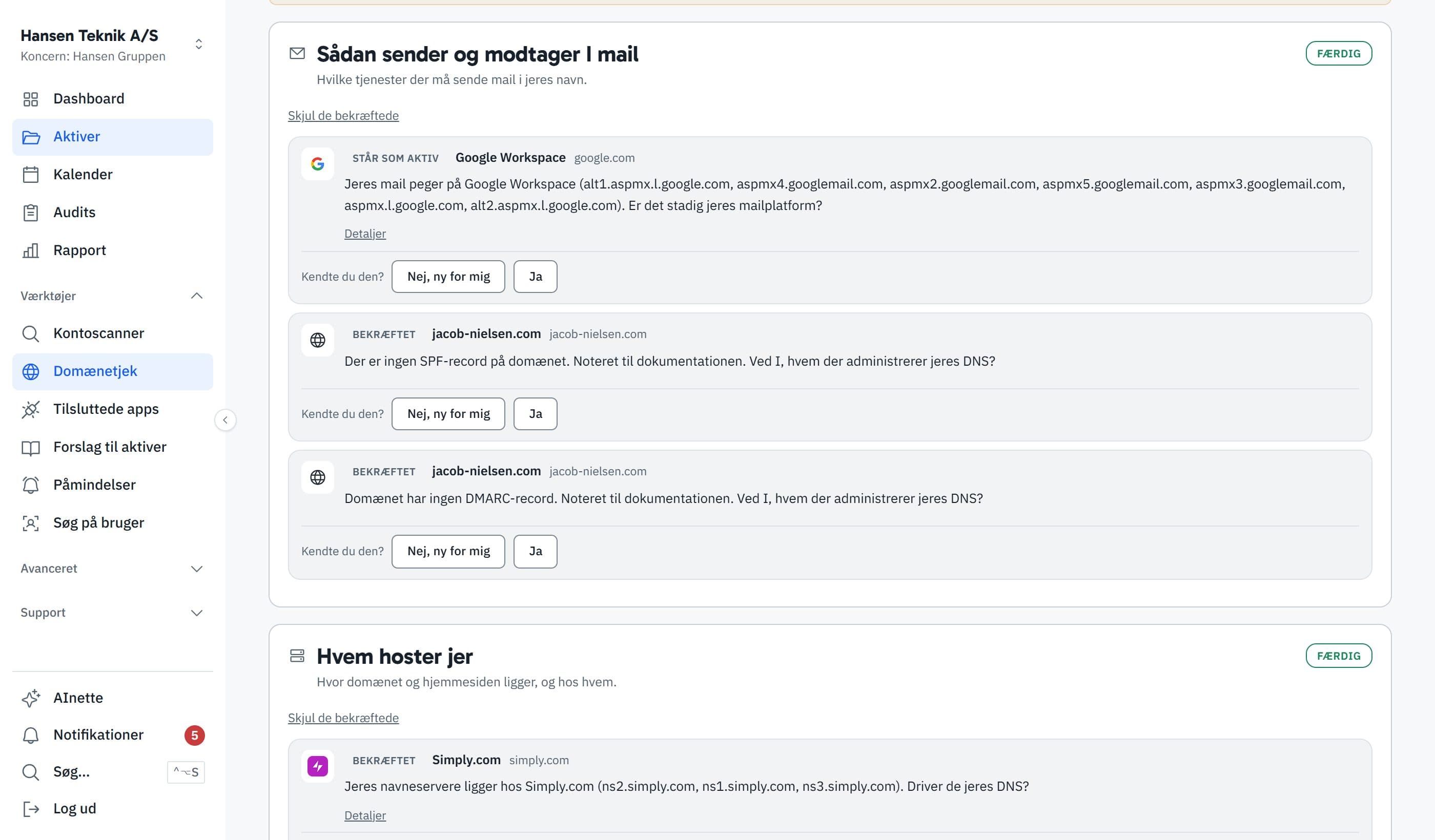Open the Påmindelser menu item

[113, 485]
